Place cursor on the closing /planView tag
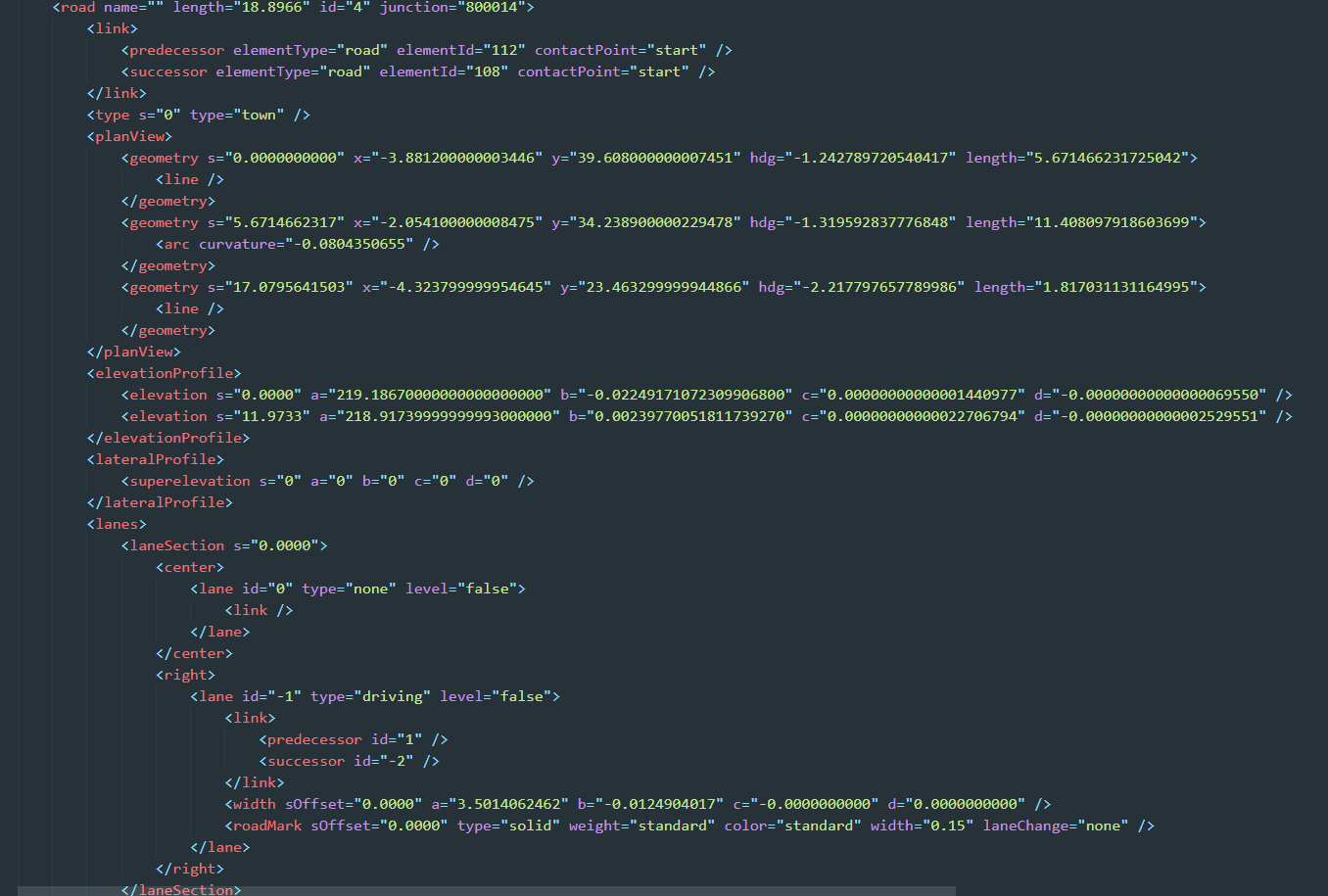 tap(133, 352)
